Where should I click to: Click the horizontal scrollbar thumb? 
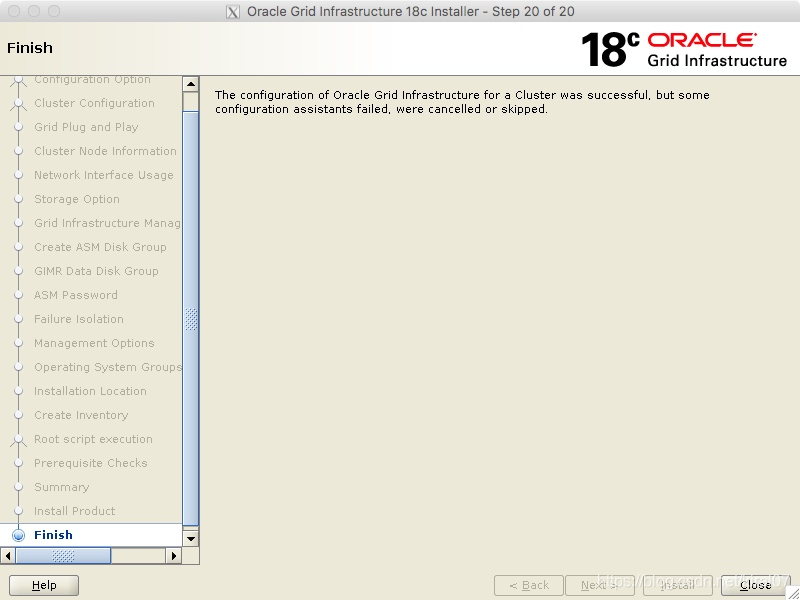pyautogui.click(x=63, y=556)
